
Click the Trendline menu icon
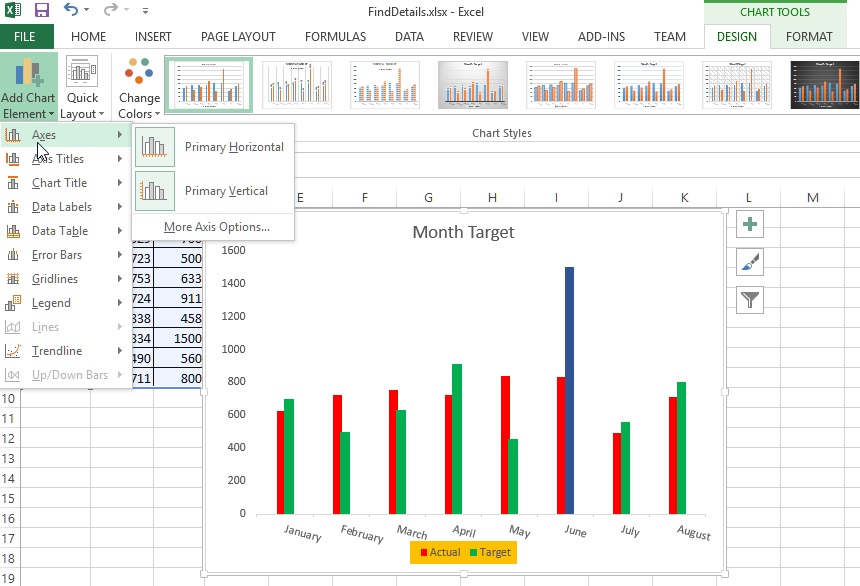pyautogui.click(x=13, y=351)
